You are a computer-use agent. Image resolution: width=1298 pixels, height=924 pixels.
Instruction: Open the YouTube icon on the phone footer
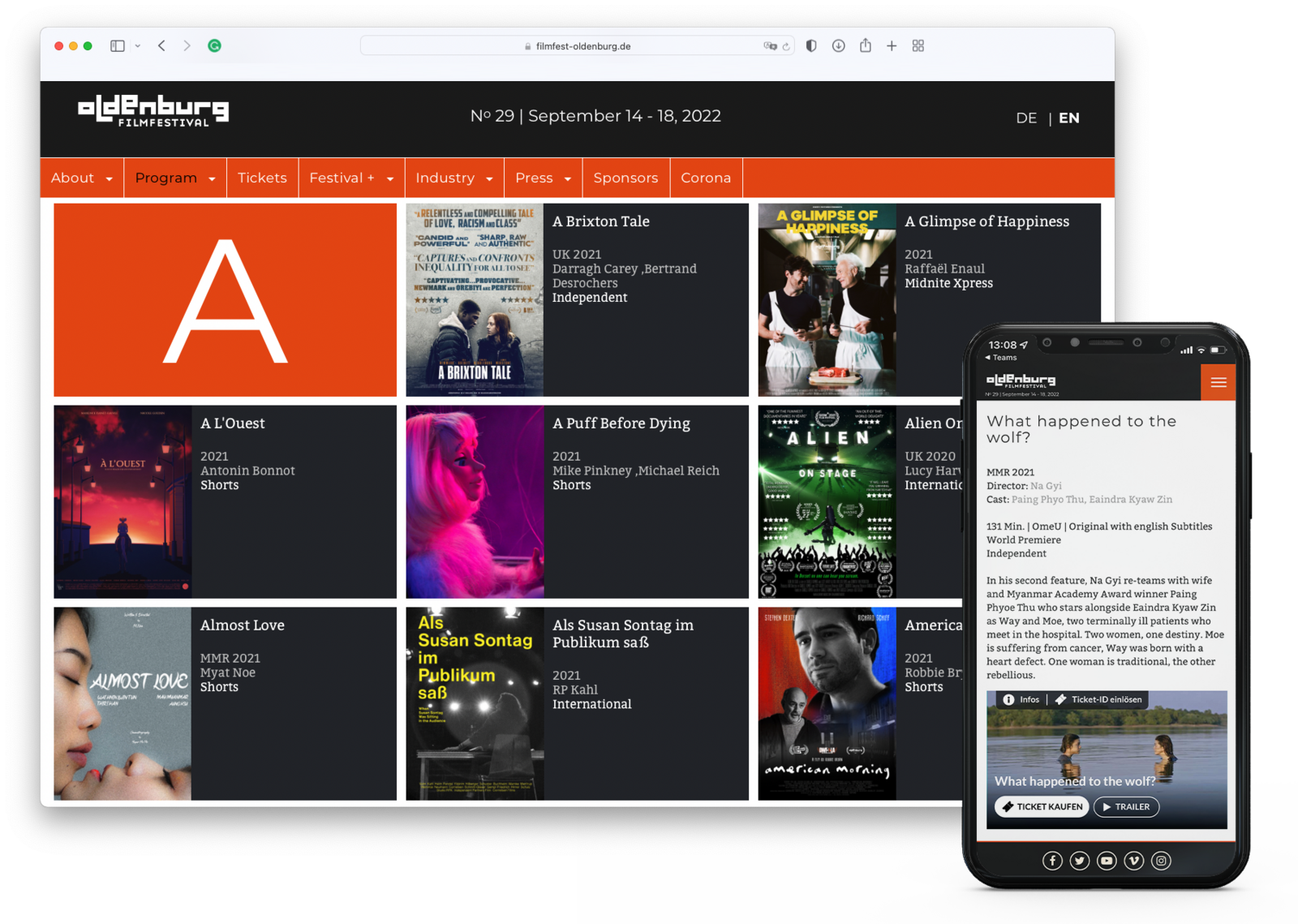(x=1107, y=861)
